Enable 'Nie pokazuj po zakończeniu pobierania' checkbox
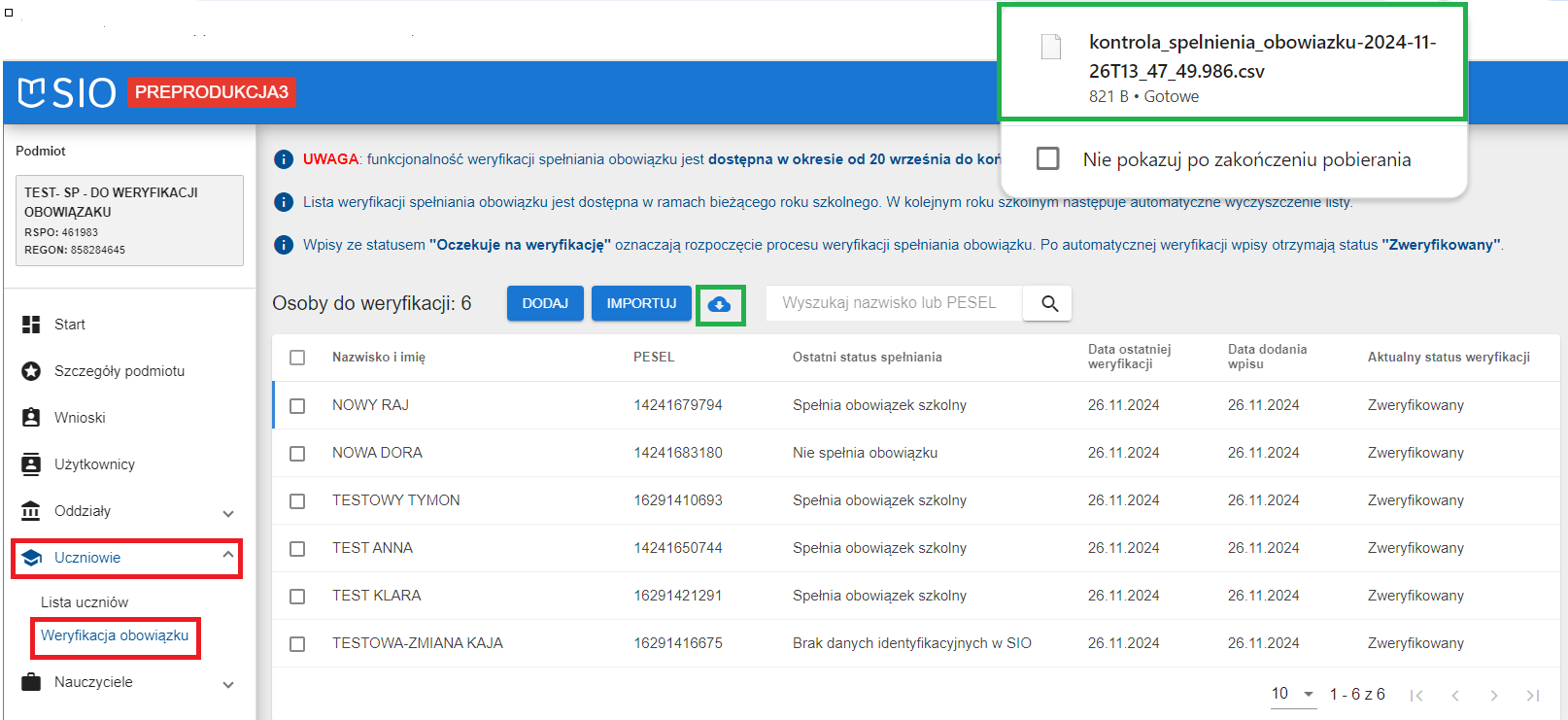 pyautogui.click(x=1048, y=158)
